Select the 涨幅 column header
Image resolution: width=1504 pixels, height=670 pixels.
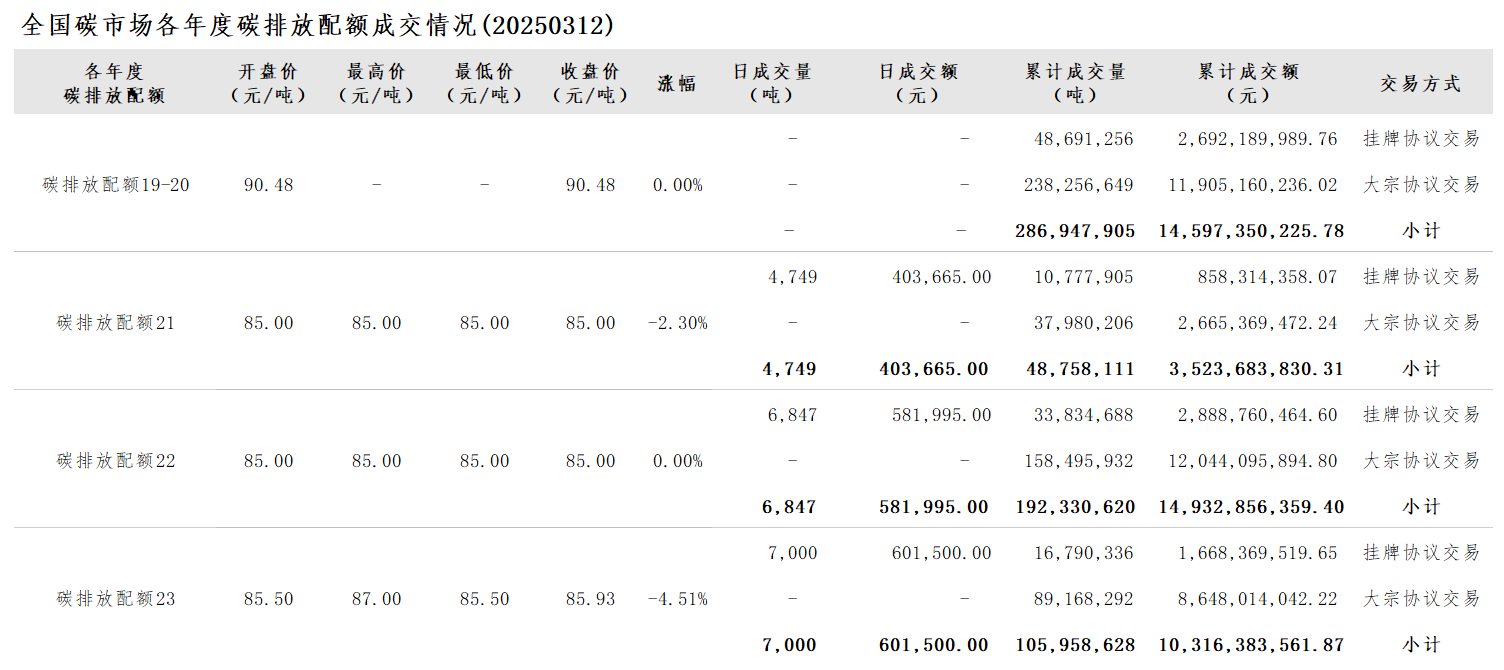pos(677,84)
